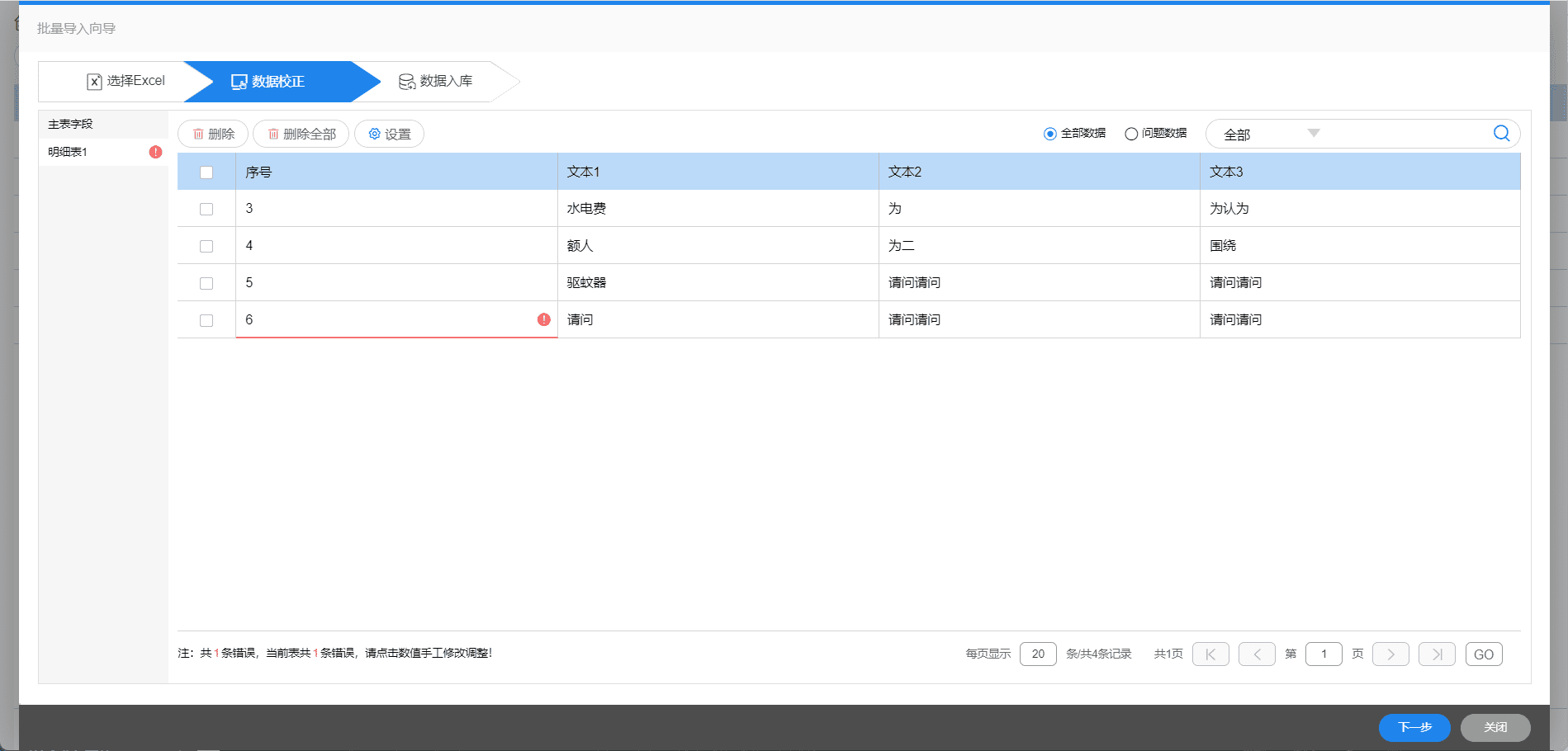
Task: Click the 文本3 column header
Action: coord(1360,172)
